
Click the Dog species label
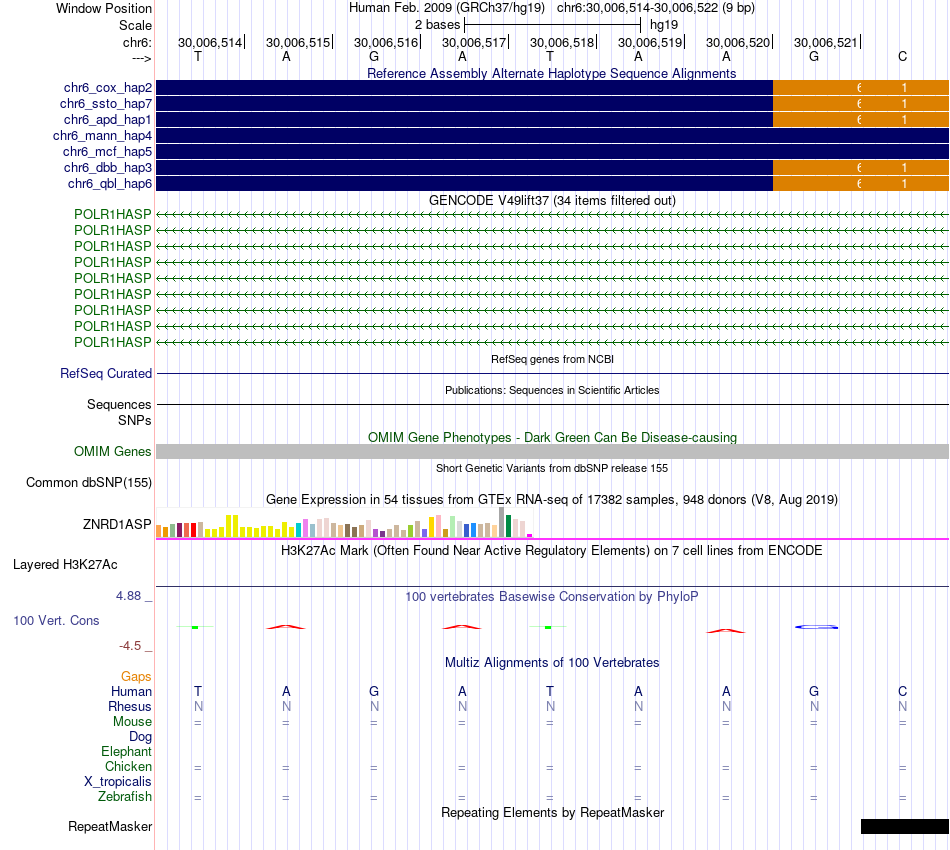click(140, 737)
